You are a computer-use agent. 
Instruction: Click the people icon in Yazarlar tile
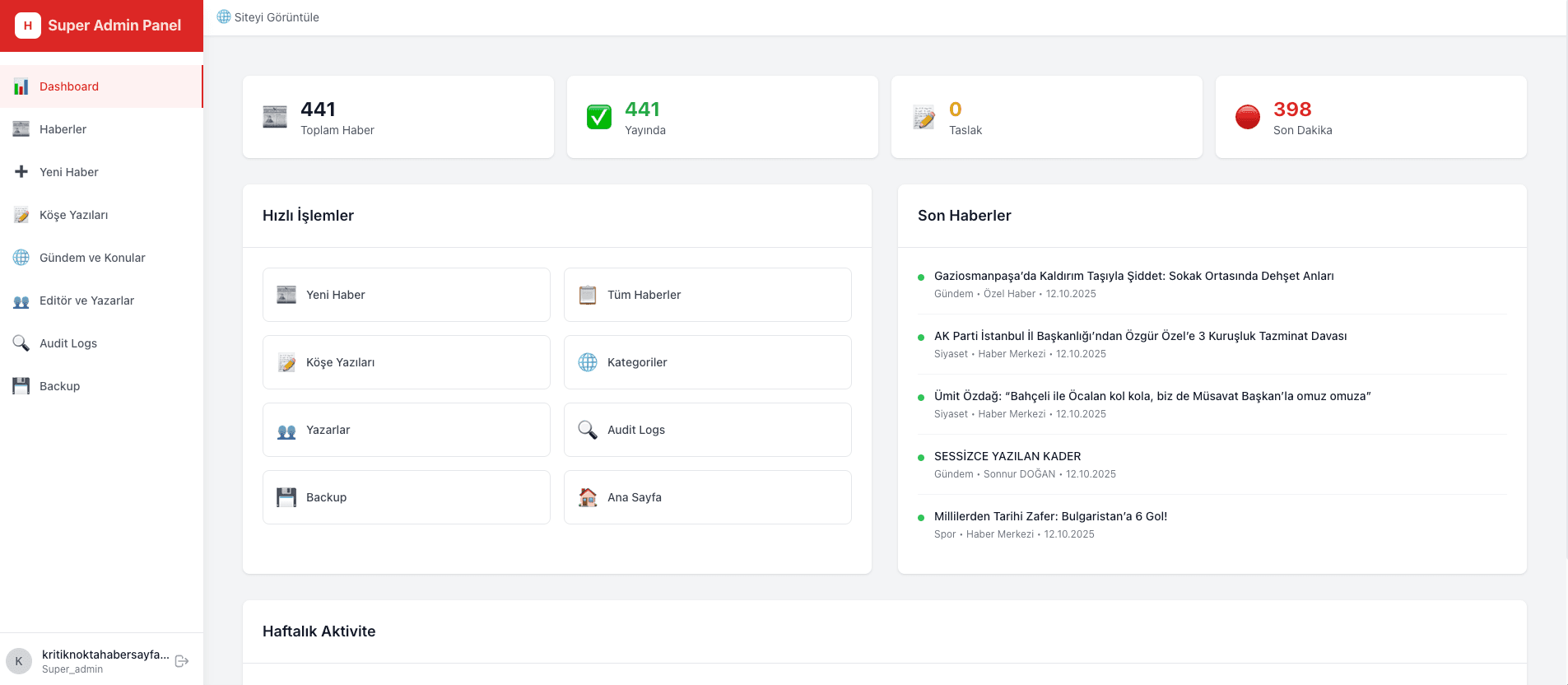pos(286,431)
